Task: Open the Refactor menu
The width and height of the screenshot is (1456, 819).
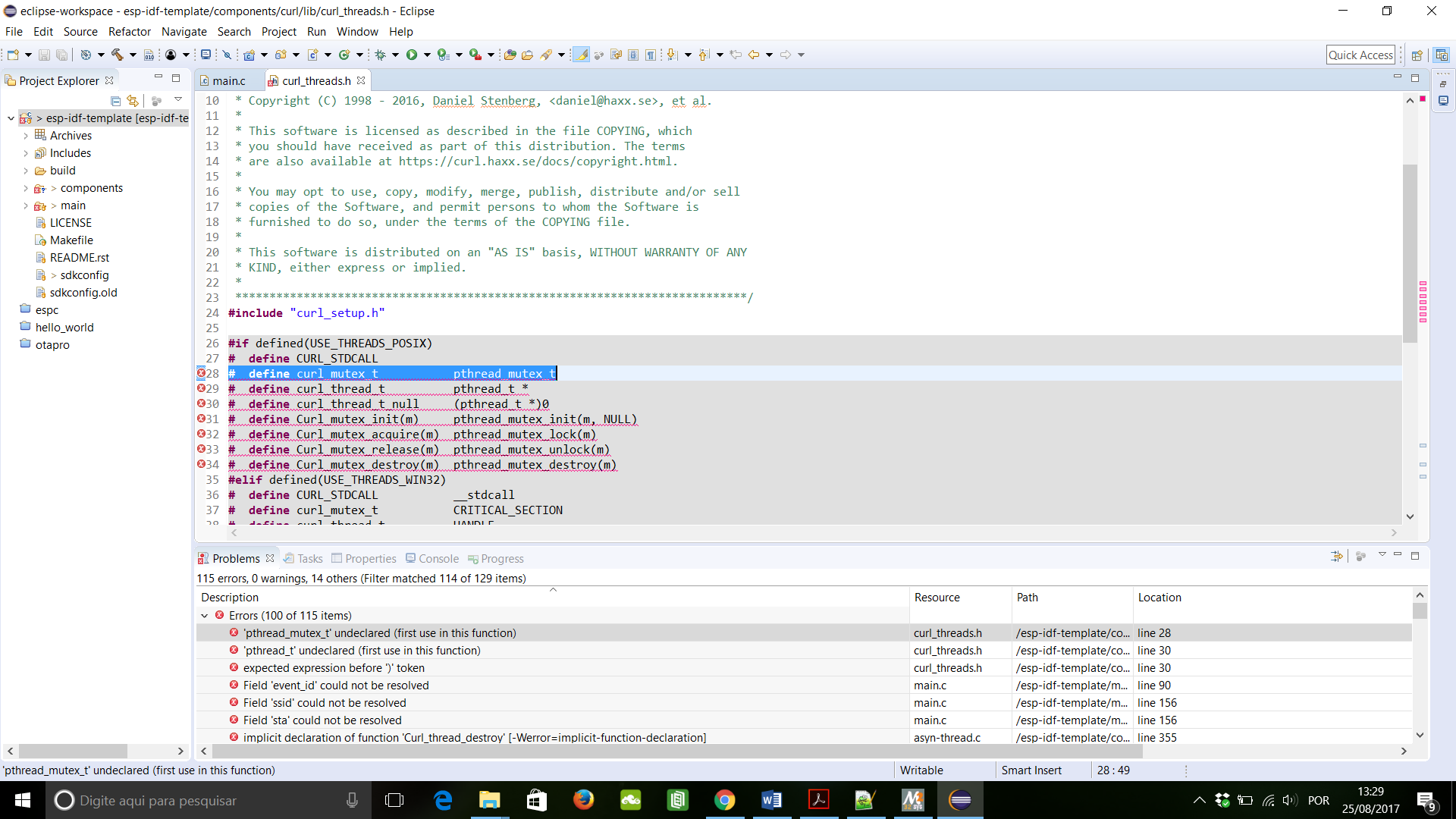Action: (x=130, y=32)
